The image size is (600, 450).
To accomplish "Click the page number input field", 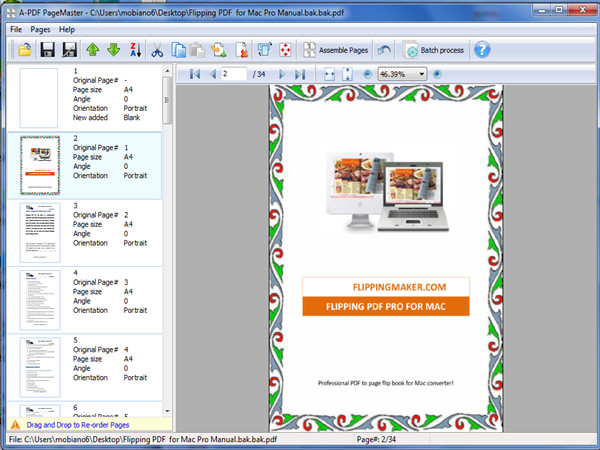I will (234, 74).
